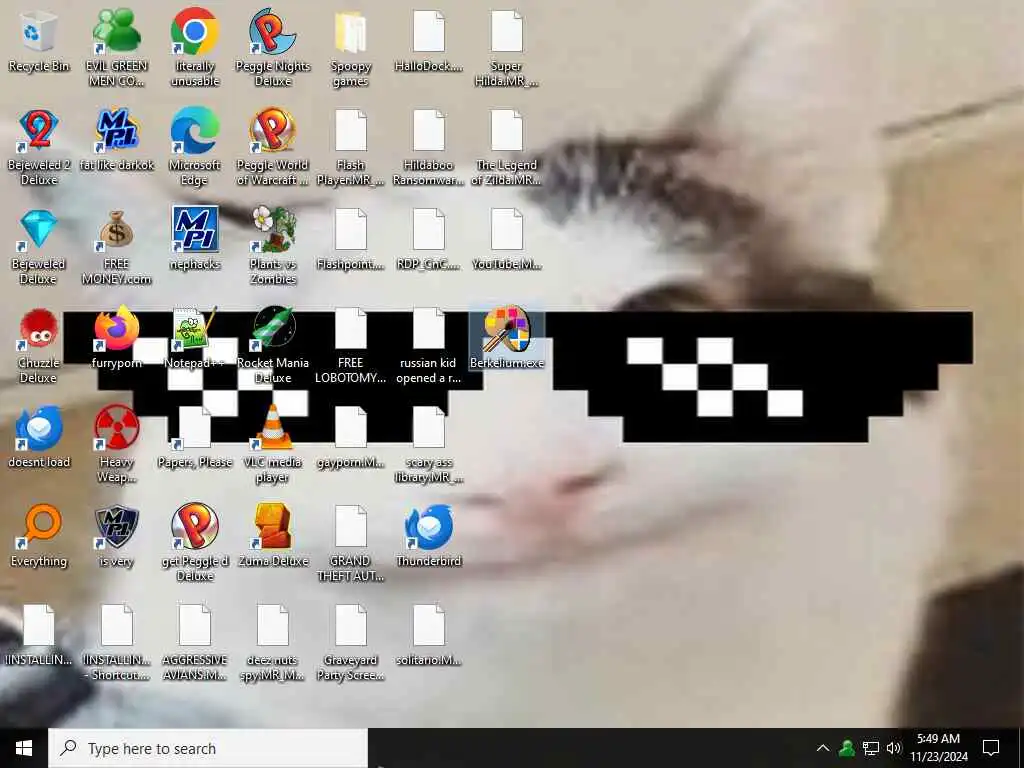Select the Graveyard Party Scree... file
The height and width of the screenshot is (768, 1024).
[351, 643]
